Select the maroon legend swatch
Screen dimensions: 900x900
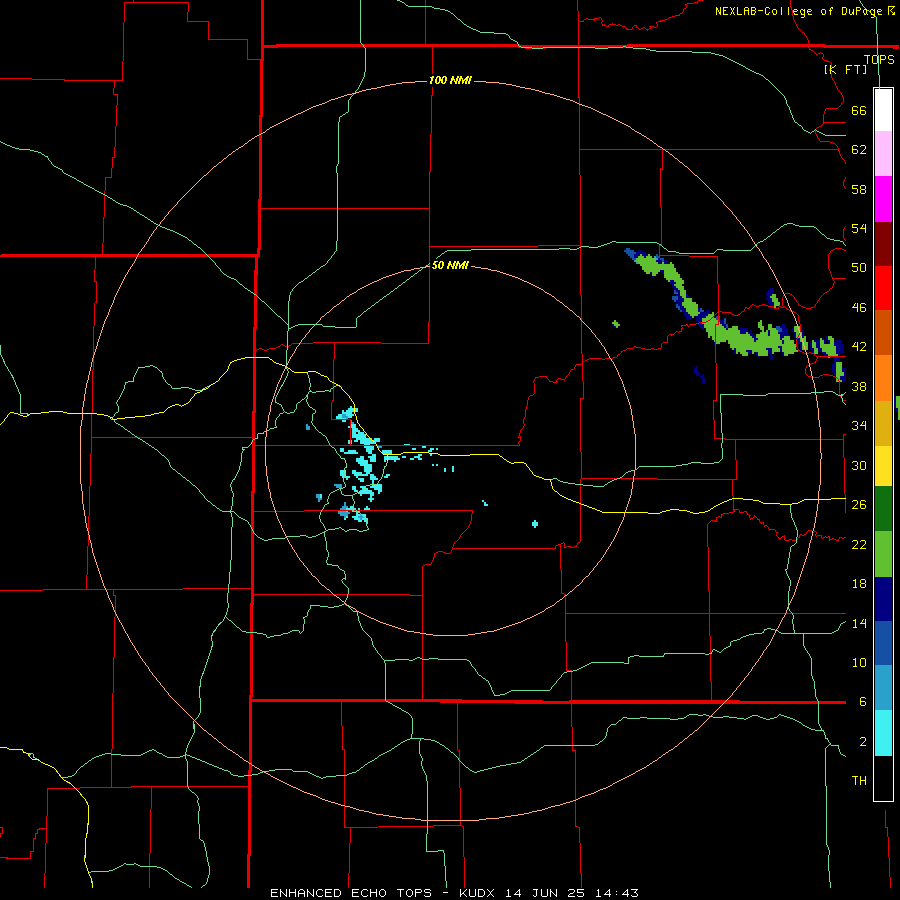[883, 243]
